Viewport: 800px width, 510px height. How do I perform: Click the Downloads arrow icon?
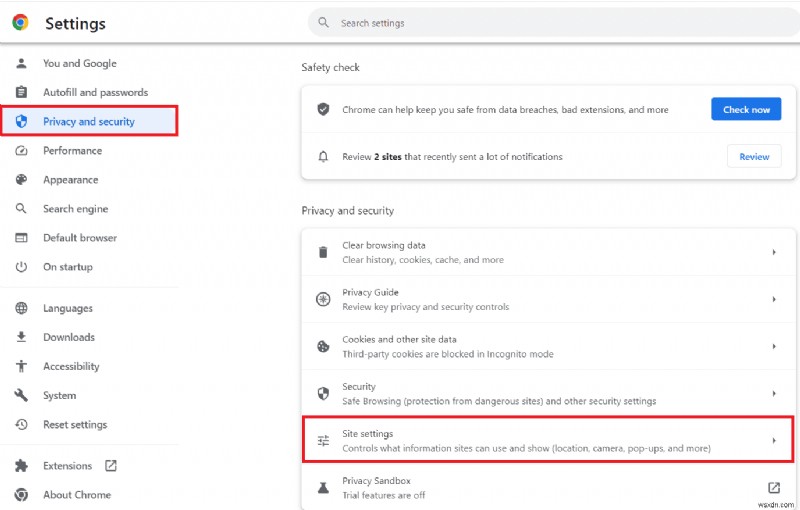click(x=21, y=337)
